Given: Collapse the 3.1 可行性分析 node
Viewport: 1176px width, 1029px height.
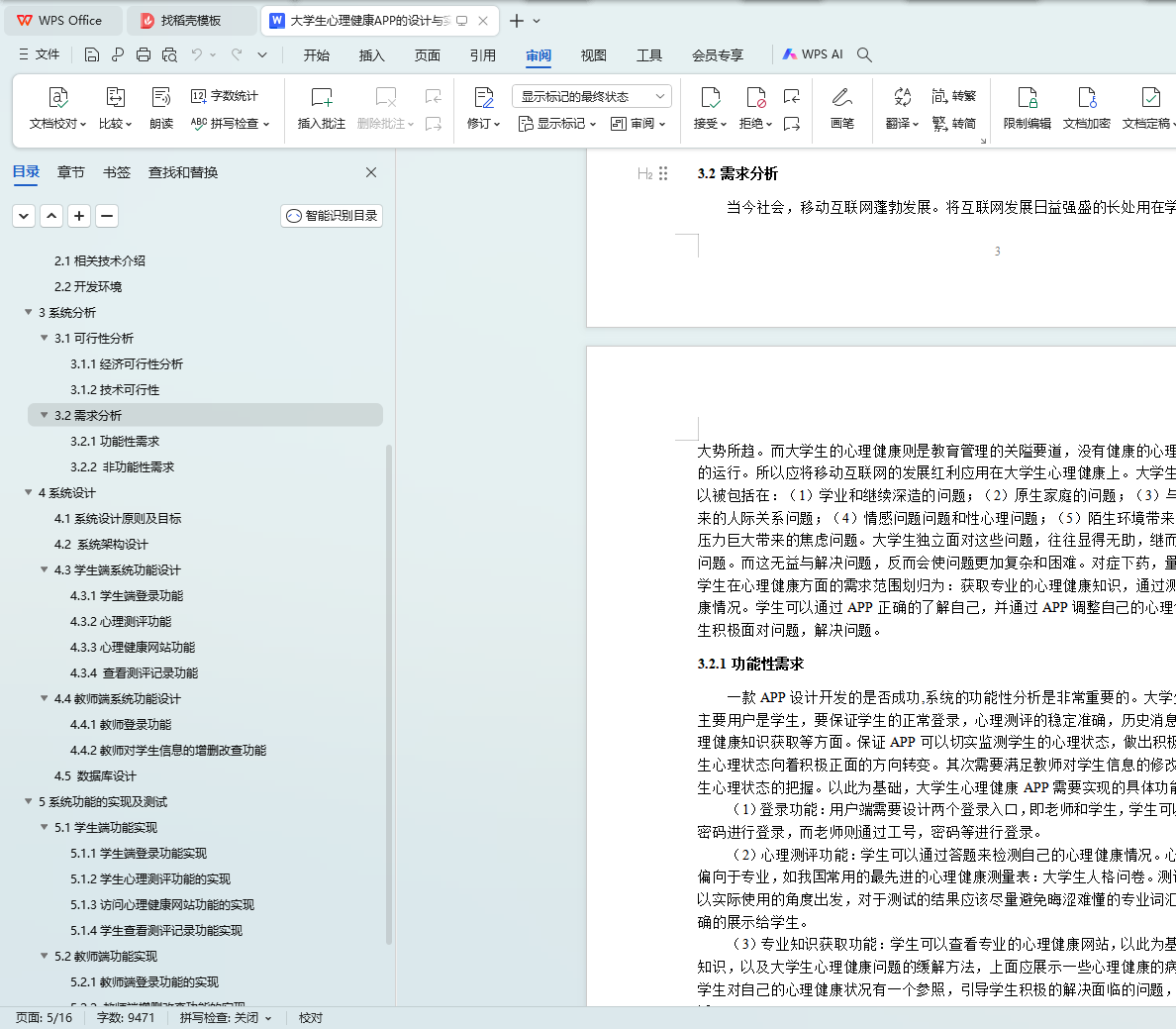Looking at the screenshot, I should click(45, 338).
